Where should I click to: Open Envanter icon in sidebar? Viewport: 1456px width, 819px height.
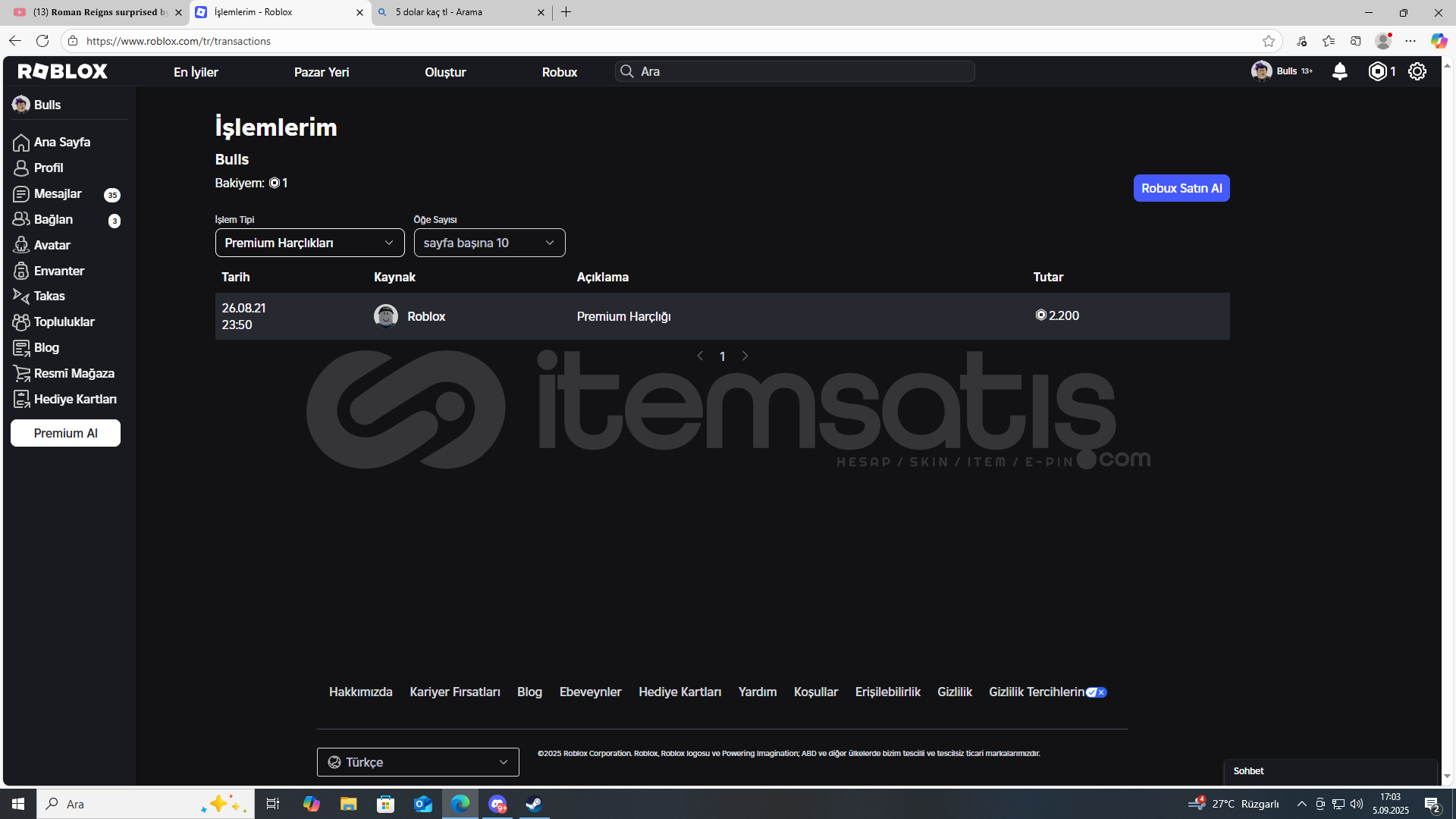21,271
